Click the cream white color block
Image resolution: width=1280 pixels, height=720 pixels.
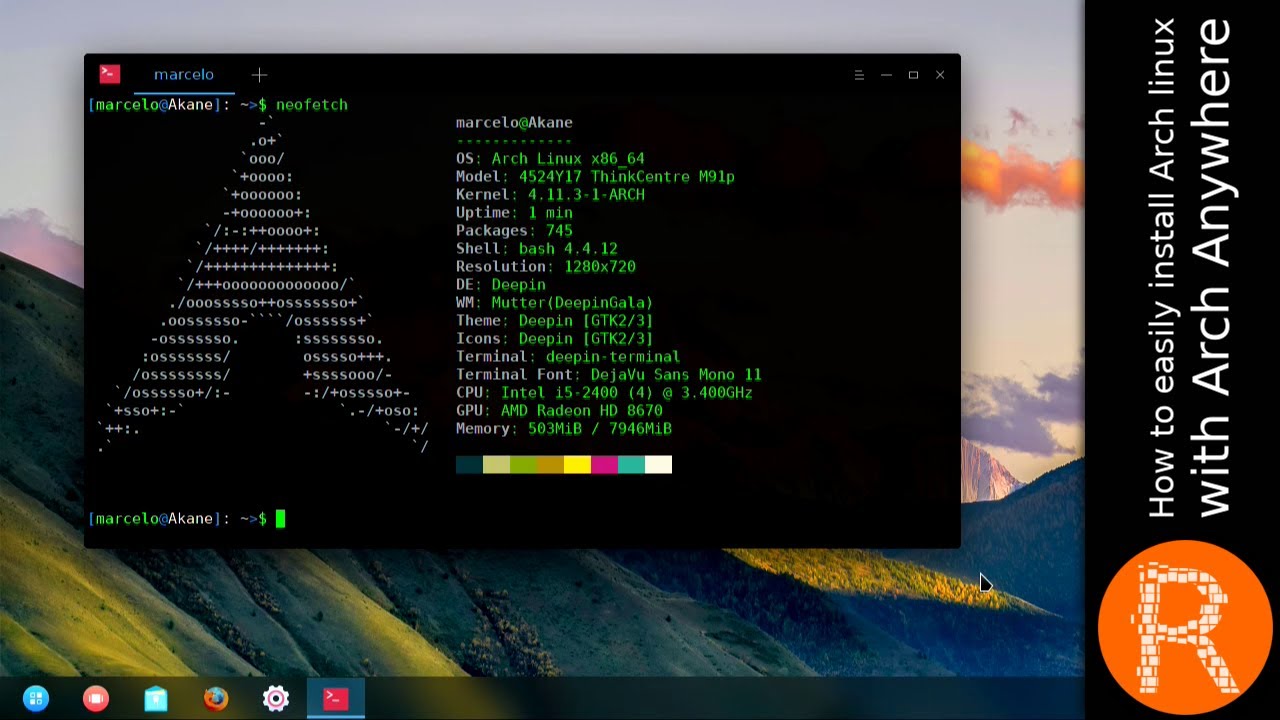[658, 464]
